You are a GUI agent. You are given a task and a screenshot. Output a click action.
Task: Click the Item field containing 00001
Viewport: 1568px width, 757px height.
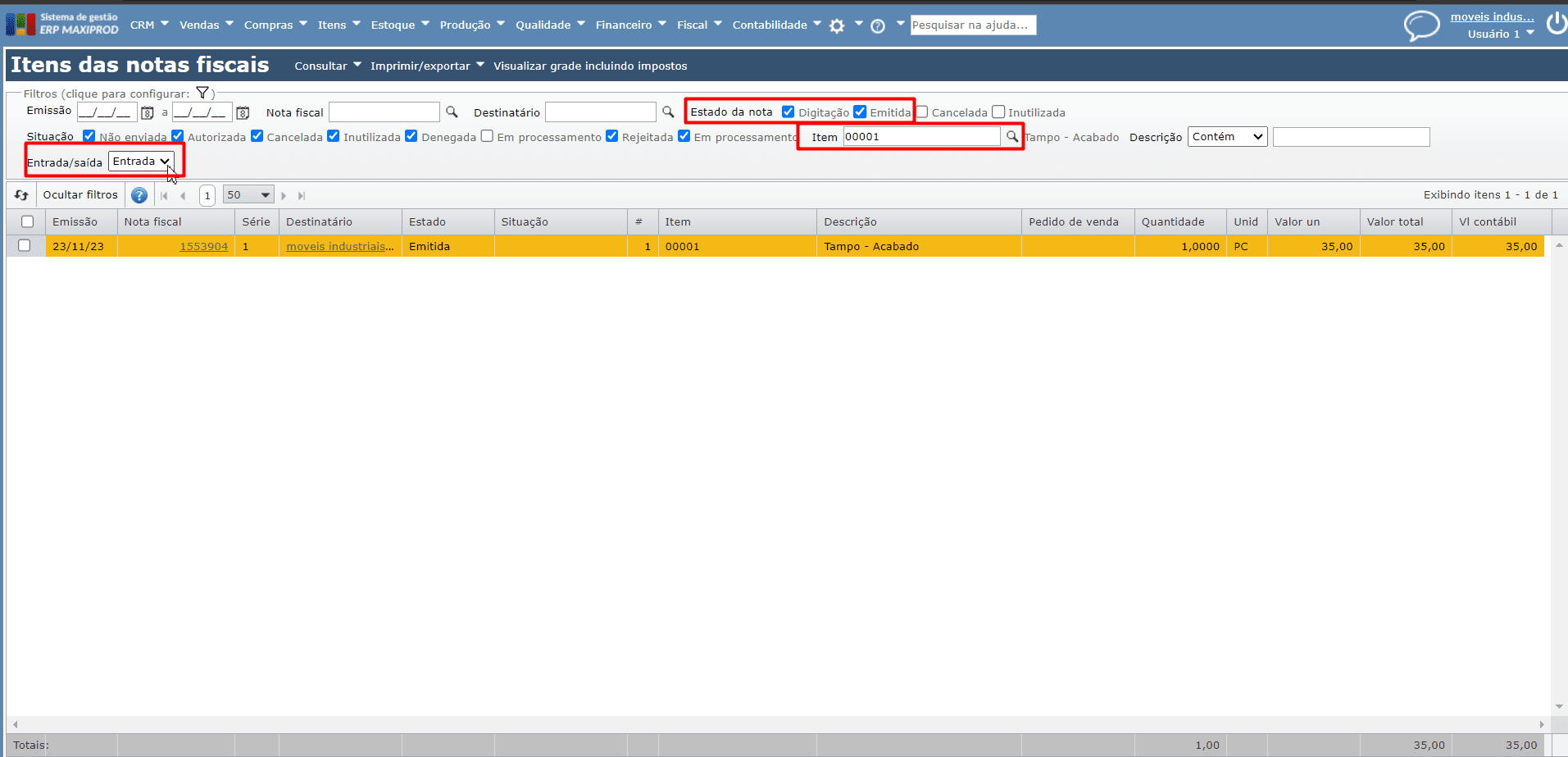[922, 137]
